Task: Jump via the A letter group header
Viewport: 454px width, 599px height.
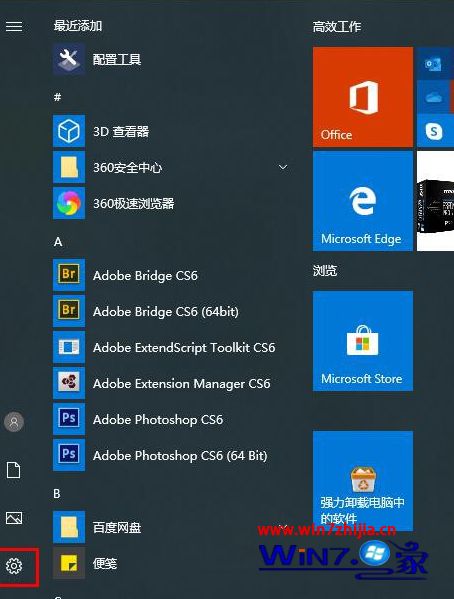Action: click(58, 242)
